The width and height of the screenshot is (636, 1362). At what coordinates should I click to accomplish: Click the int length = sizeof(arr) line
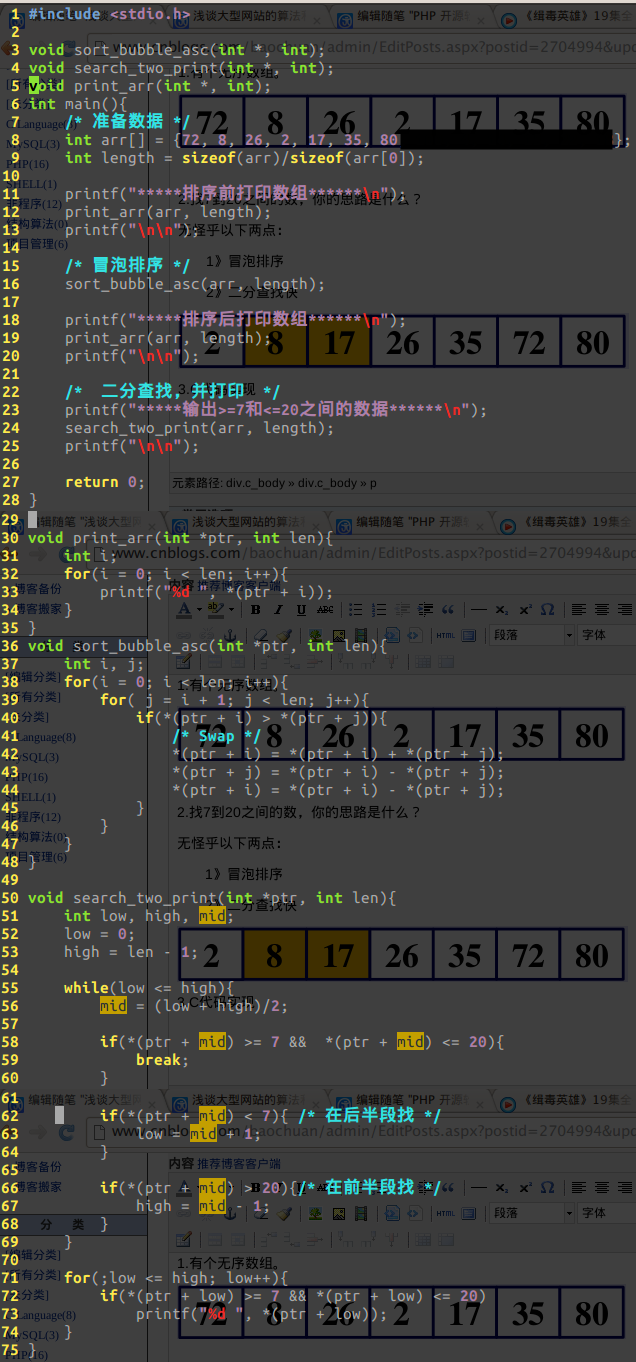coord(244,158)
